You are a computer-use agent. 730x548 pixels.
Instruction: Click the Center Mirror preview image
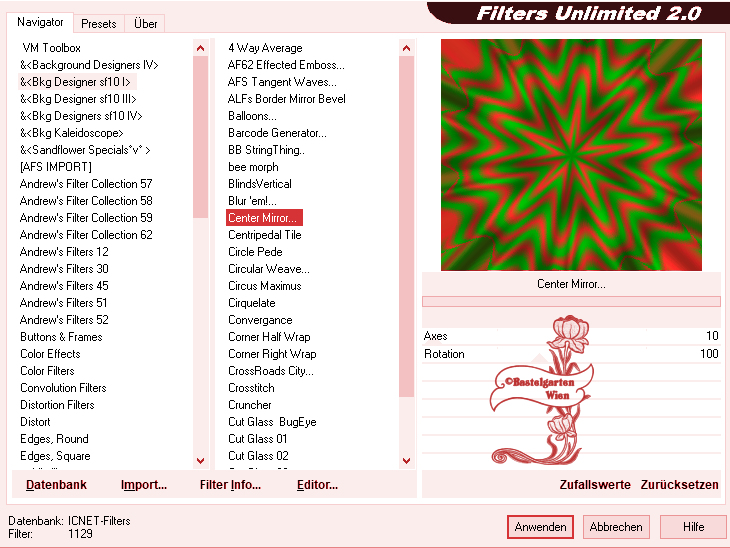[x=571, y=155]
